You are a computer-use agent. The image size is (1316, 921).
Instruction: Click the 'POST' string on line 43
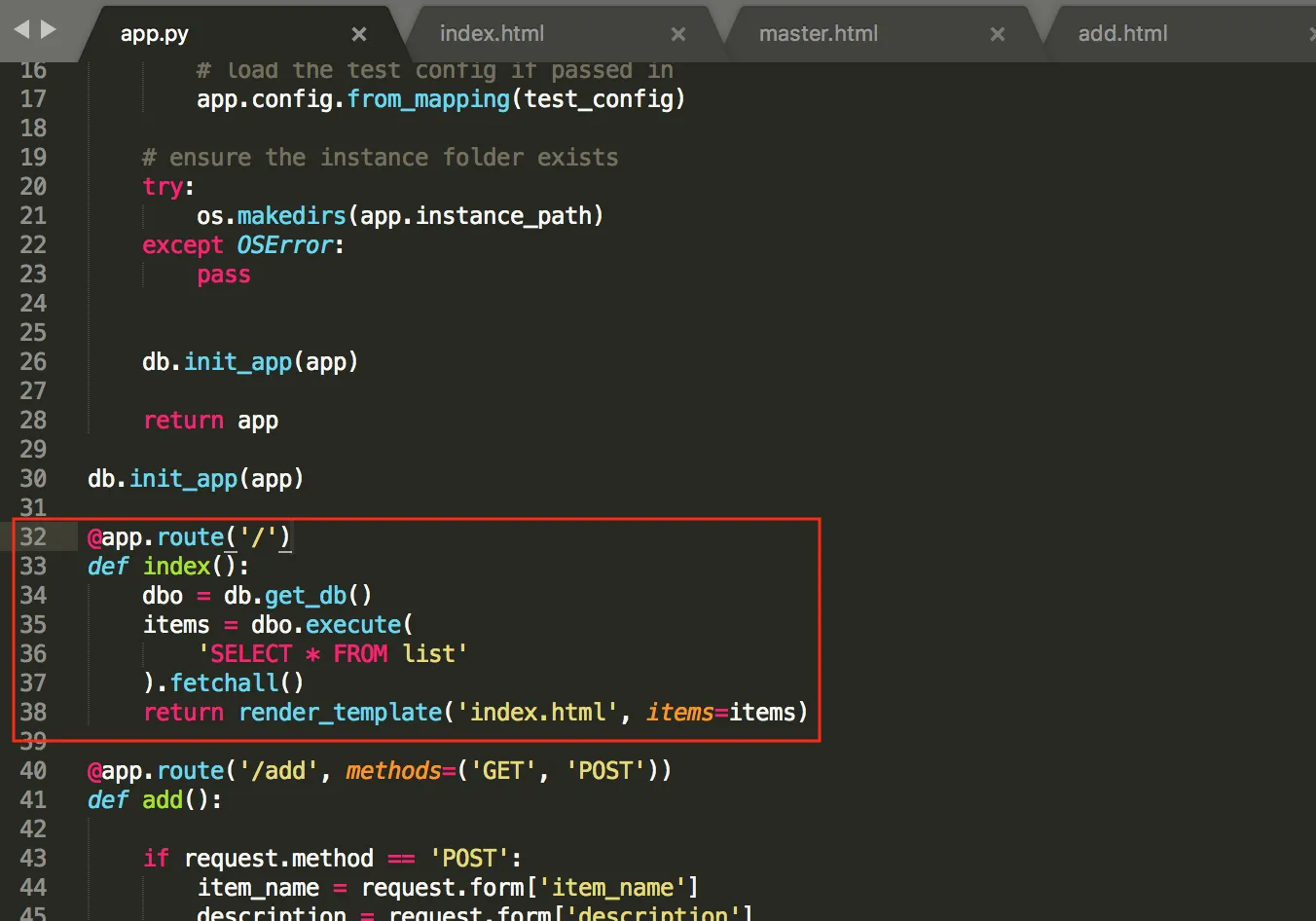469,859
